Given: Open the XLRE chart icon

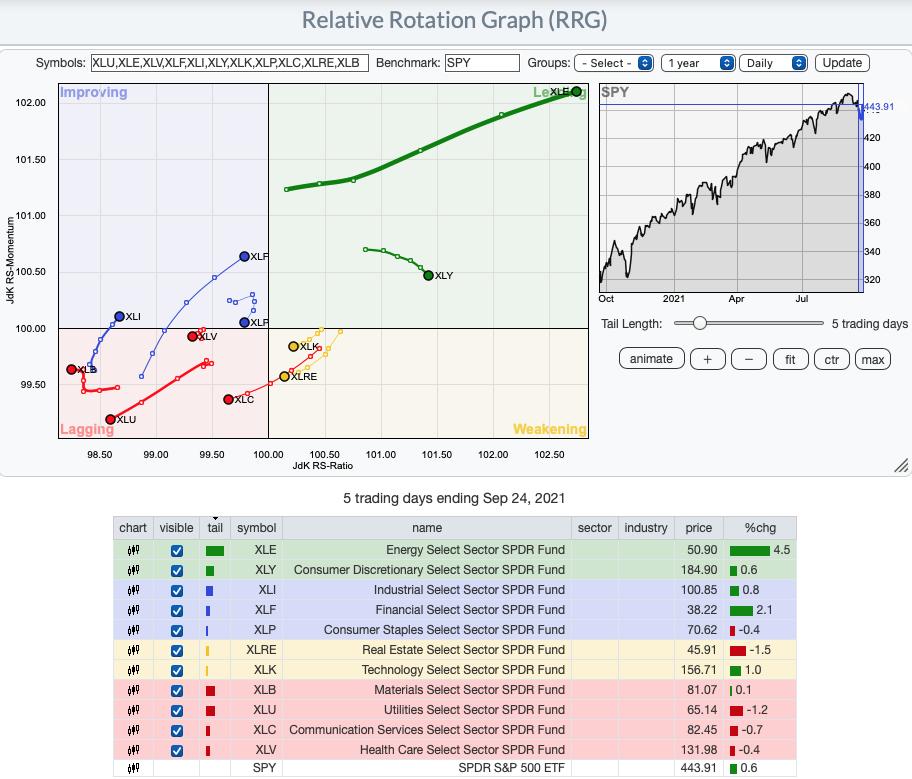Looking at the screenshot, I should point(133,650).
